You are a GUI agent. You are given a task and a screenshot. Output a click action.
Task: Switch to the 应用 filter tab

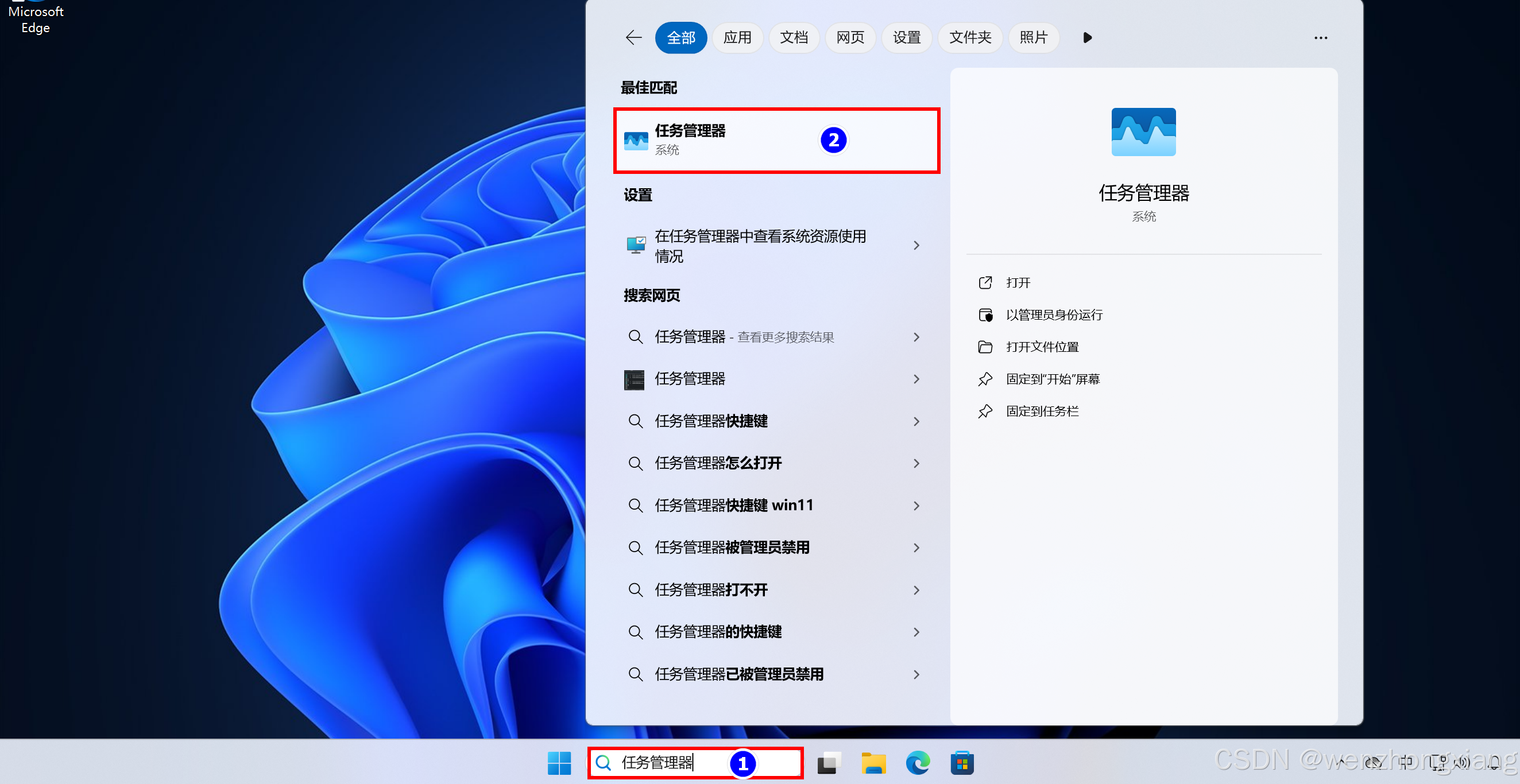point(737,38)
